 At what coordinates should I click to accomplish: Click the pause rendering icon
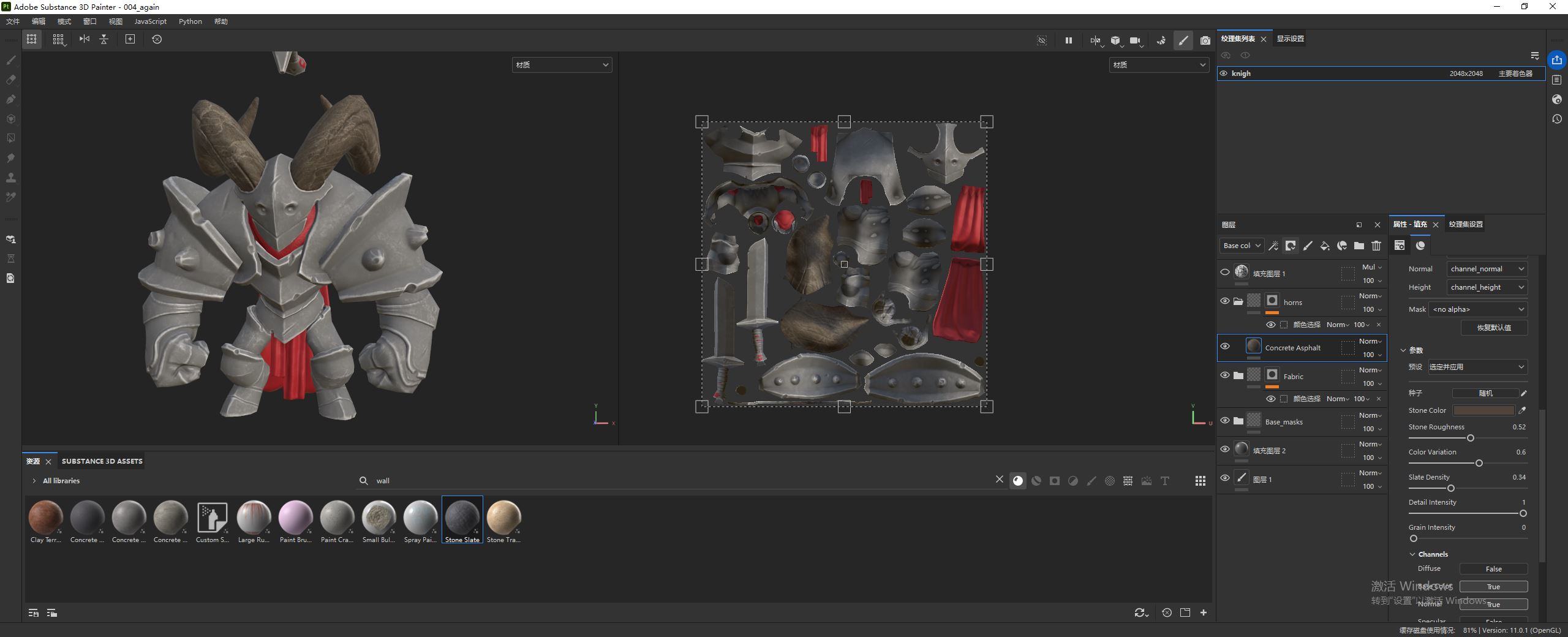click(1068, 40)
